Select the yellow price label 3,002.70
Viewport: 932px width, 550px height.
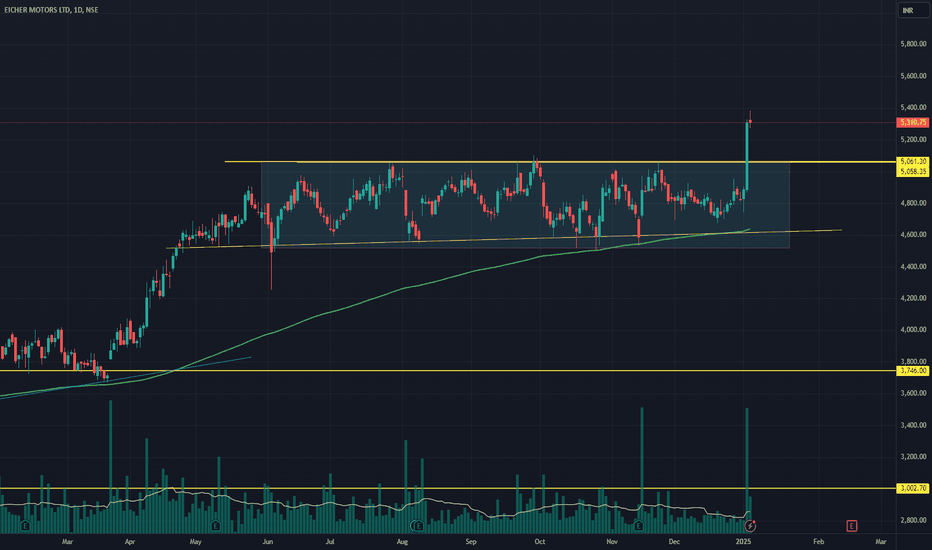pyautogui.click(x=913, y=488)
